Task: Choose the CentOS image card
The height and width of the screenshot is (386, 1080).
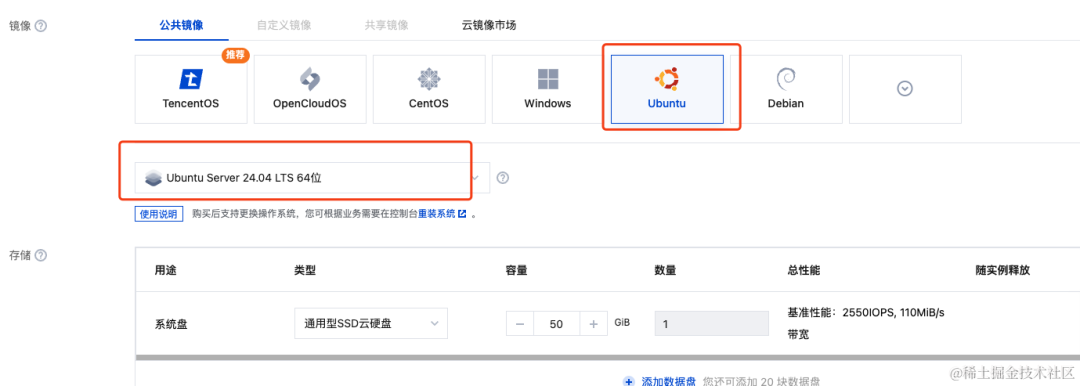Action: [x=429, y=90]
